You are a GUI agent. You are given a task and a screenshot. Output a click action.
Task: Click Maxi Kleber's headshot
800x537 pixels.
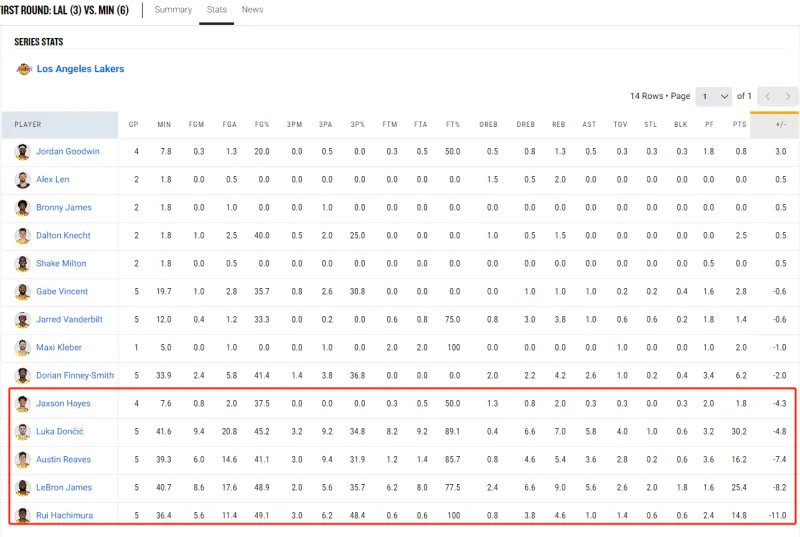pyautogui.click(x=22, y=348)
